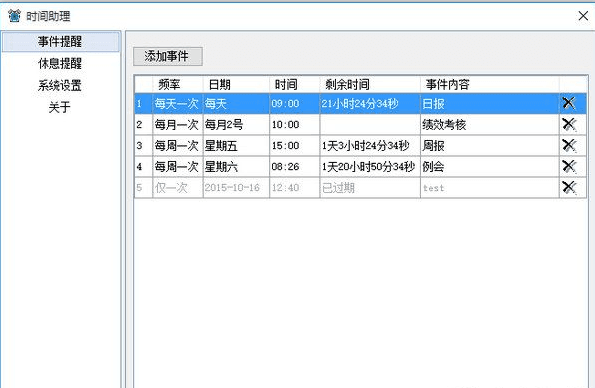Click the 每月2号 date cell
This screenshot has width=595, height=388.
pos(236,125)
